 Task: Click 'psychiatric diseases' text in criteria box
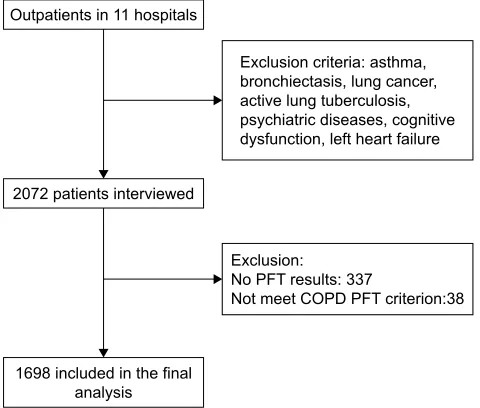(313, 120)
